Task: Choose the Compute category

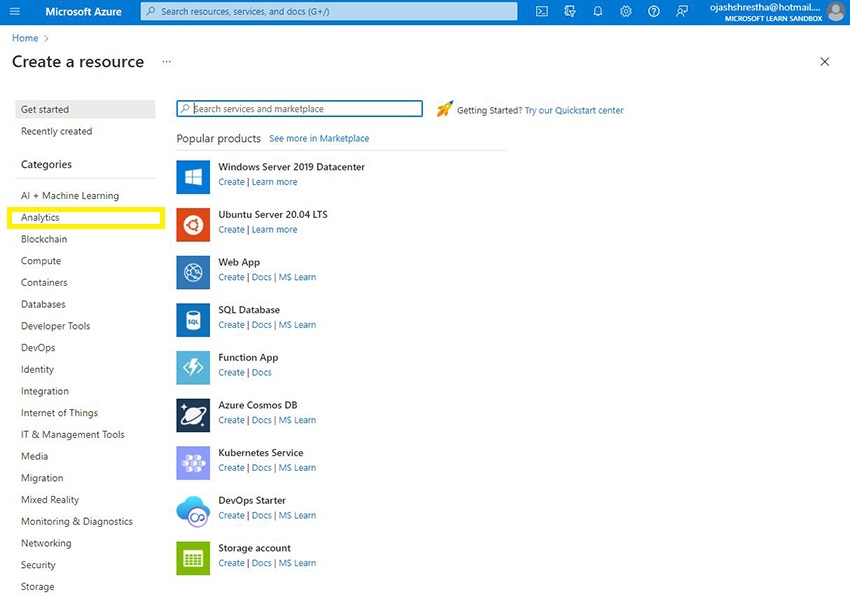Action: tap(41, 261)
